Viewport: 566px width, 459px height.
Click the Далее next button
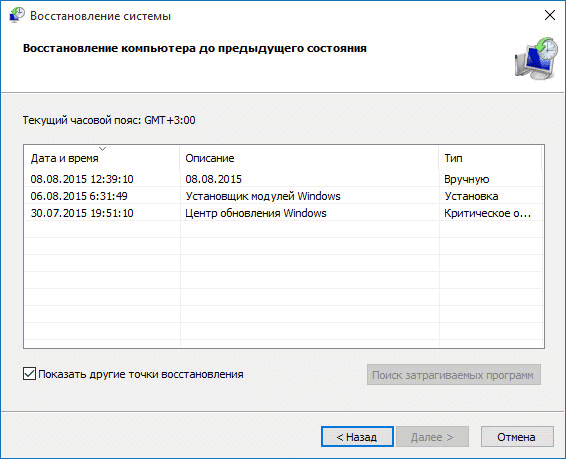click(432, 437)
